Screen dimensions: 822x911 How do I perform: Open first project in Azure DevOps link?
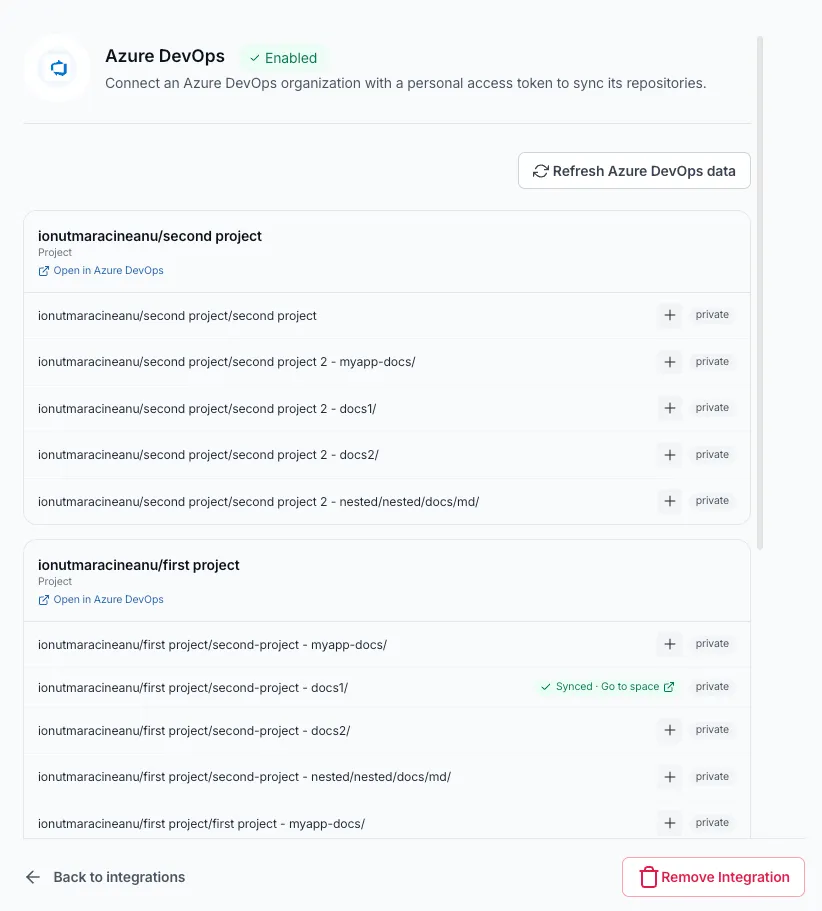101,599
